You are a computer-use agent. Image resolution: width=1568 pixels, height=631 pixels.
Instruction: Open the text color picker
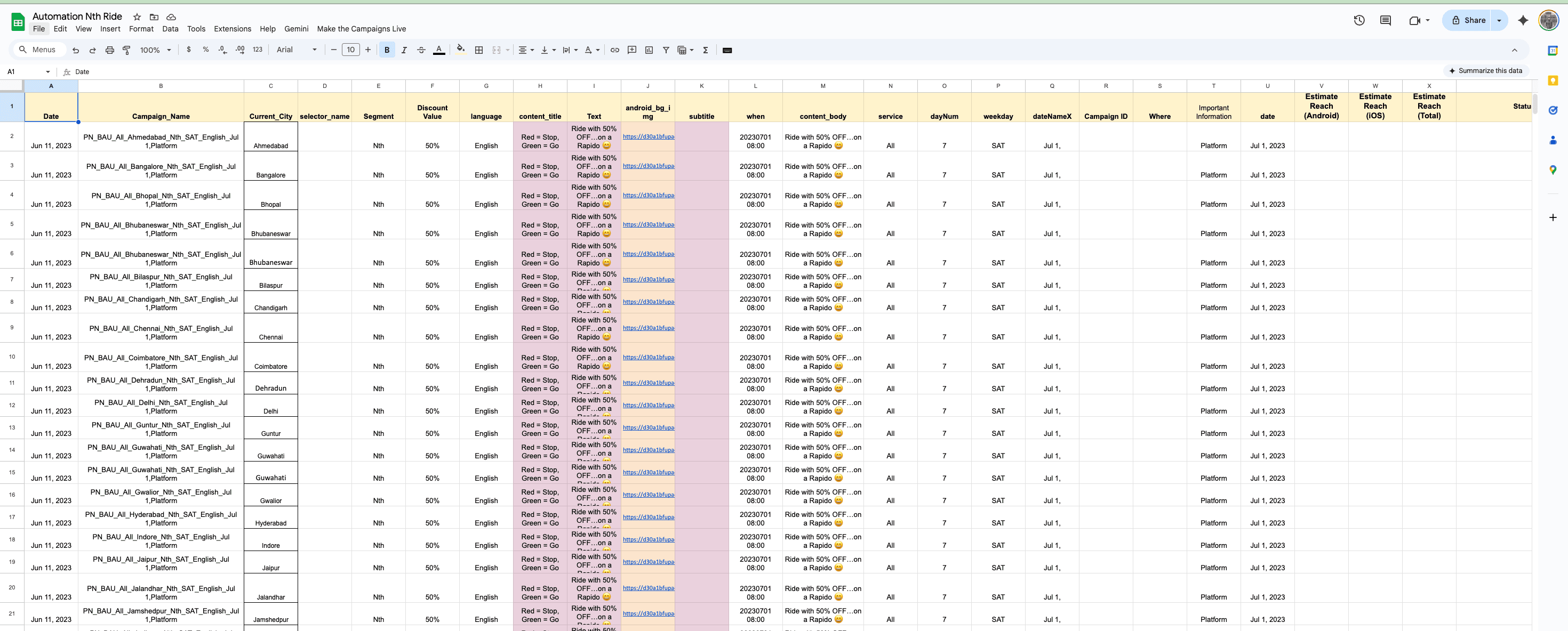click(x=439, y=50)
